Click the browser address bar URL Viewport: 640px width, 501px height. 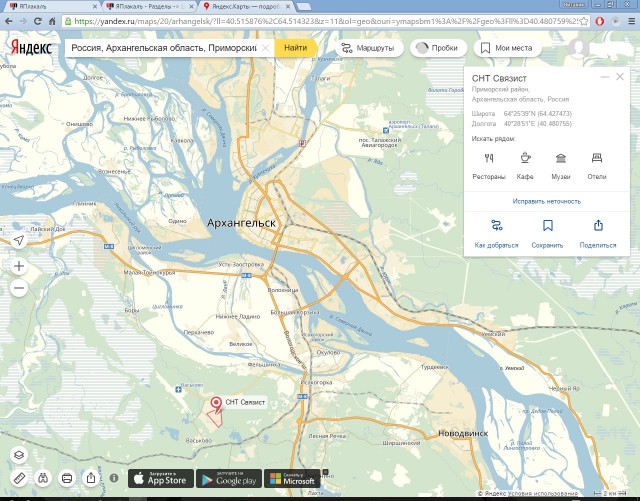pyautogui.click(x=325, y=21)
